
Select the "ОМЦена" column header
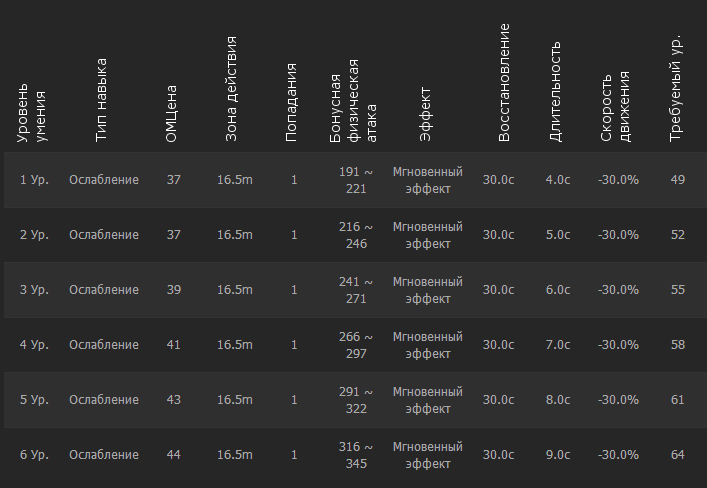(172, 112)
